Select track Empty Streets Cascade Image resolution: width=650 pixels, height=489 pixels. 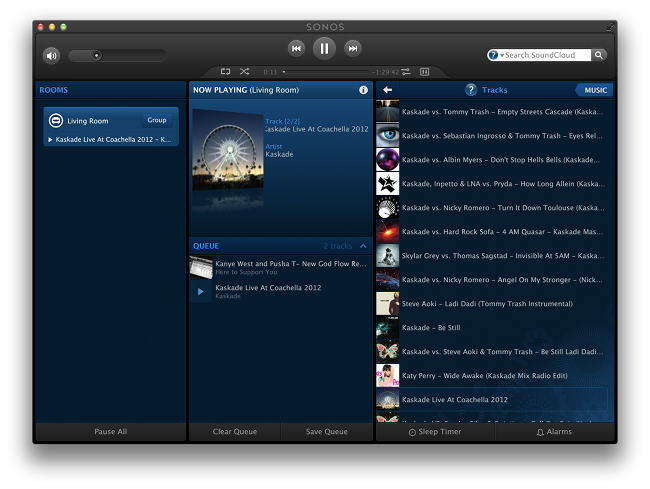[495, 111]
